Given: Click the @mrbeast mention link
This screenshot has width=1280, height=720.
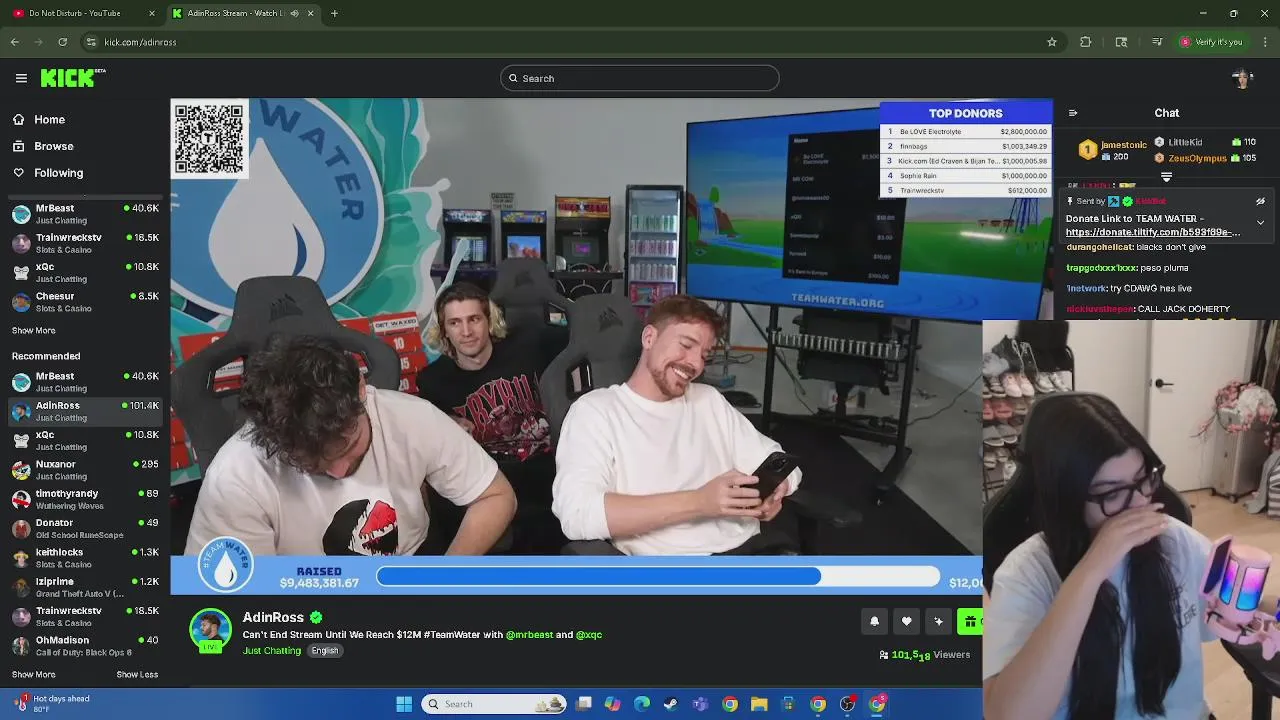Looking at the screenshot, I should tap(529, 634).
